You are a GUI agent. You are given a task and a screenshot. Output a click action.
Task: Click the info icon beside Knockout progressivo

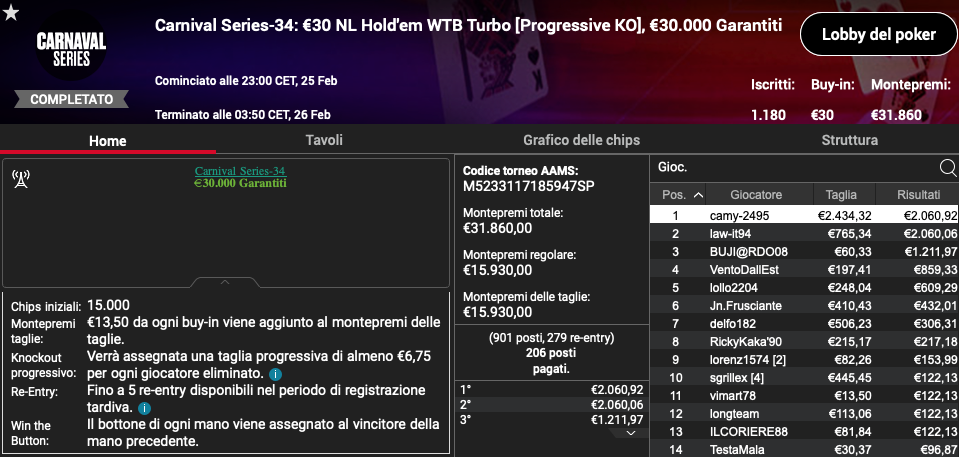coord(275,373)
